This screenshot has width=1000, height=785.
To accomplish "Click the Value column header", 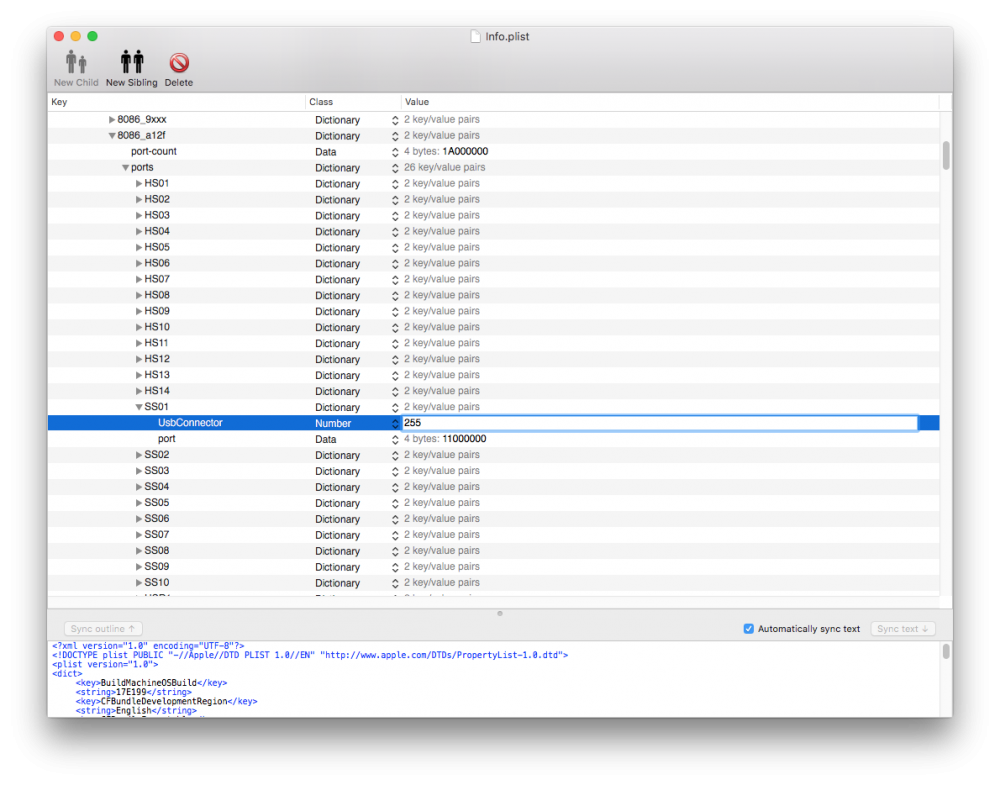I will 670,102.
